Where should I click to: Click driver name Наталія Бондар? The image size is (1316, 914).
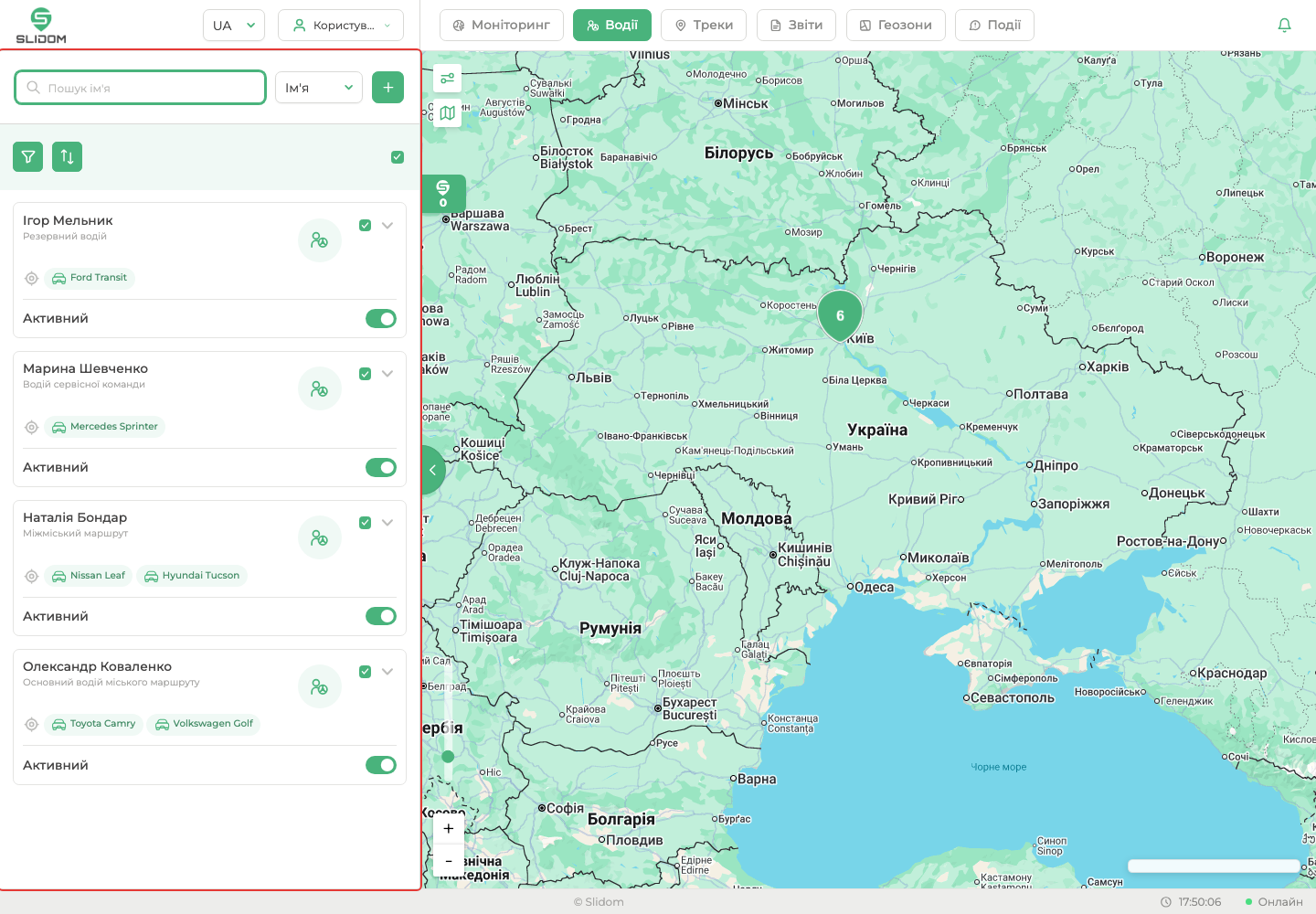[75, 517]
